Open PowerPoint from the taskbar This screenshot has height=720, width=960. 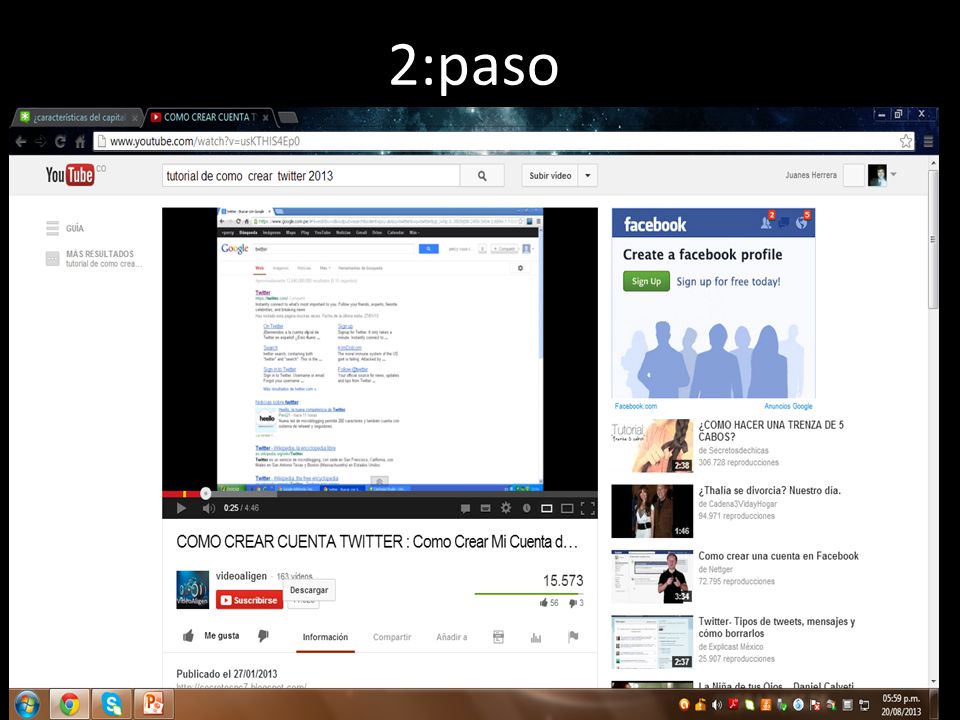(x=154, y=704)
